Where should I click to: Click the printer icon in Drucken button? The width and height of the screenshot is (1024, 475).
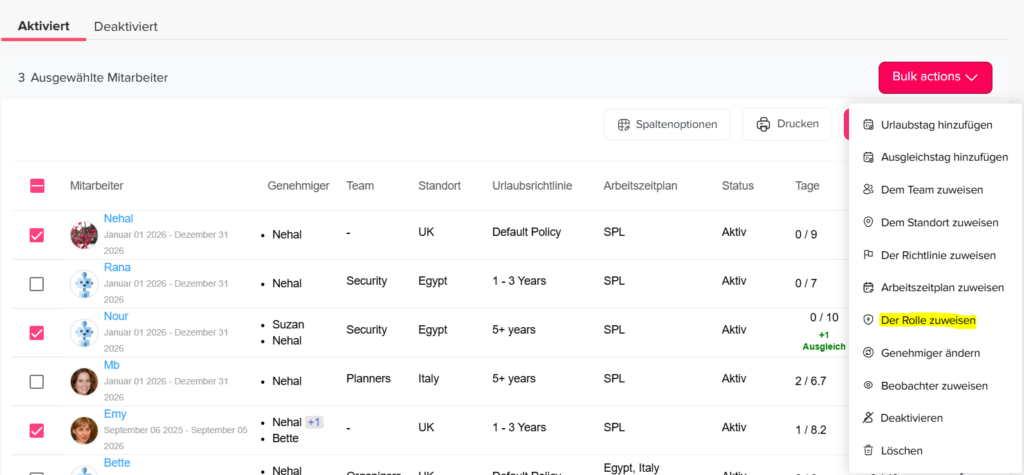(x=764, y=124)
